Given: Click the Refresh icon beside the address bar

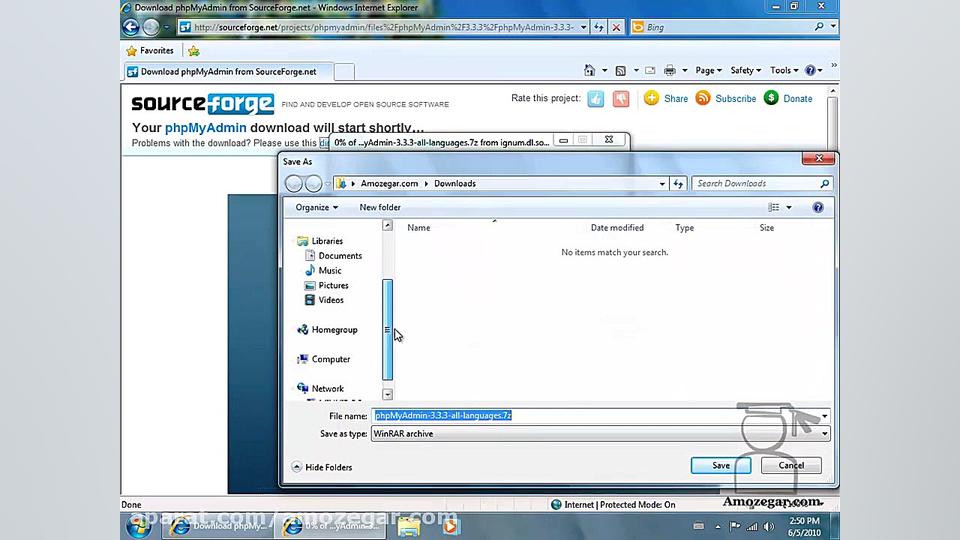Looking at the screenshot, I should pyautogui.click(x=599, y=27).
